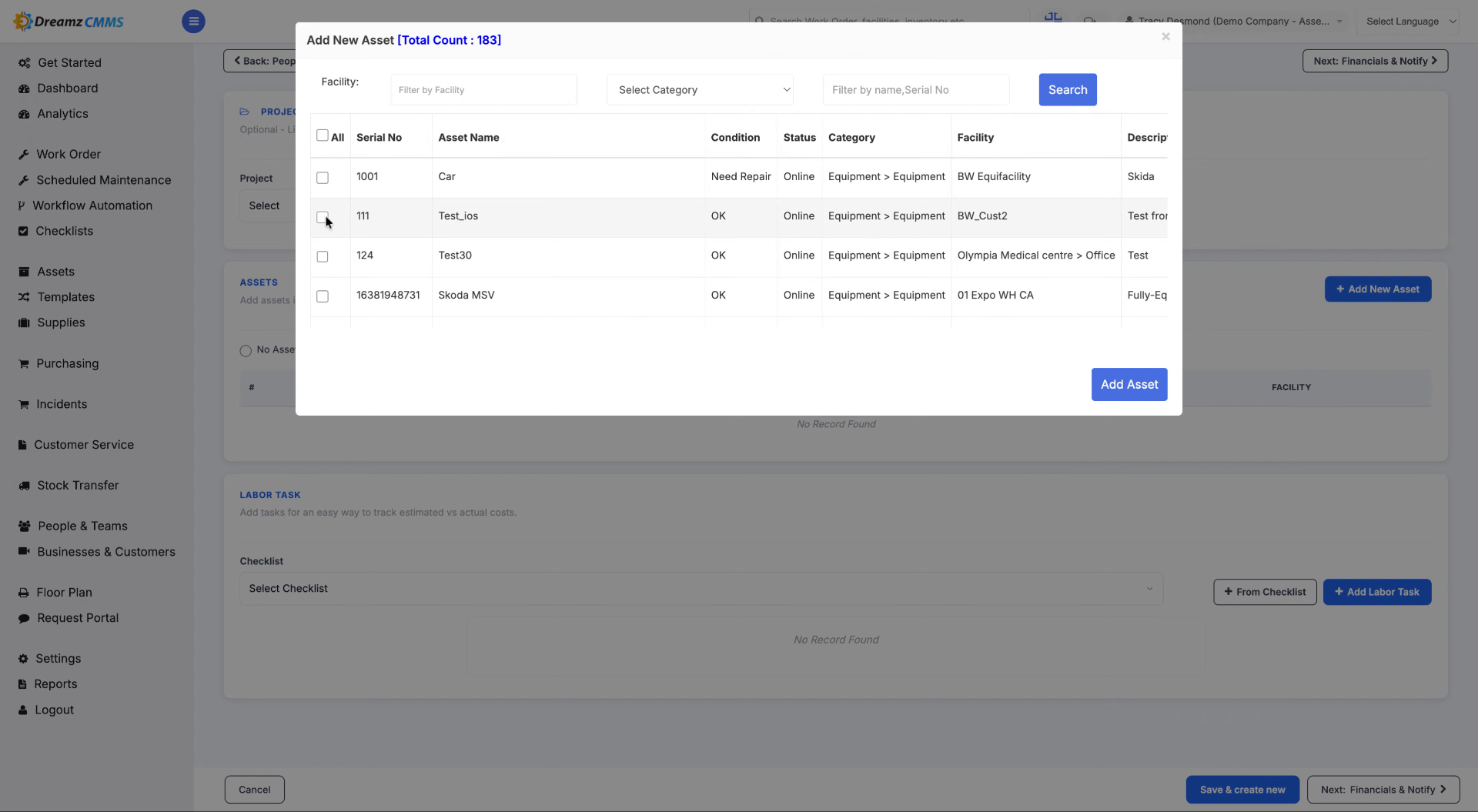The height and width of the screenshot is (812, 1478).
Task: Click the Incidents cart icon
Action: [x=24, y=404]
